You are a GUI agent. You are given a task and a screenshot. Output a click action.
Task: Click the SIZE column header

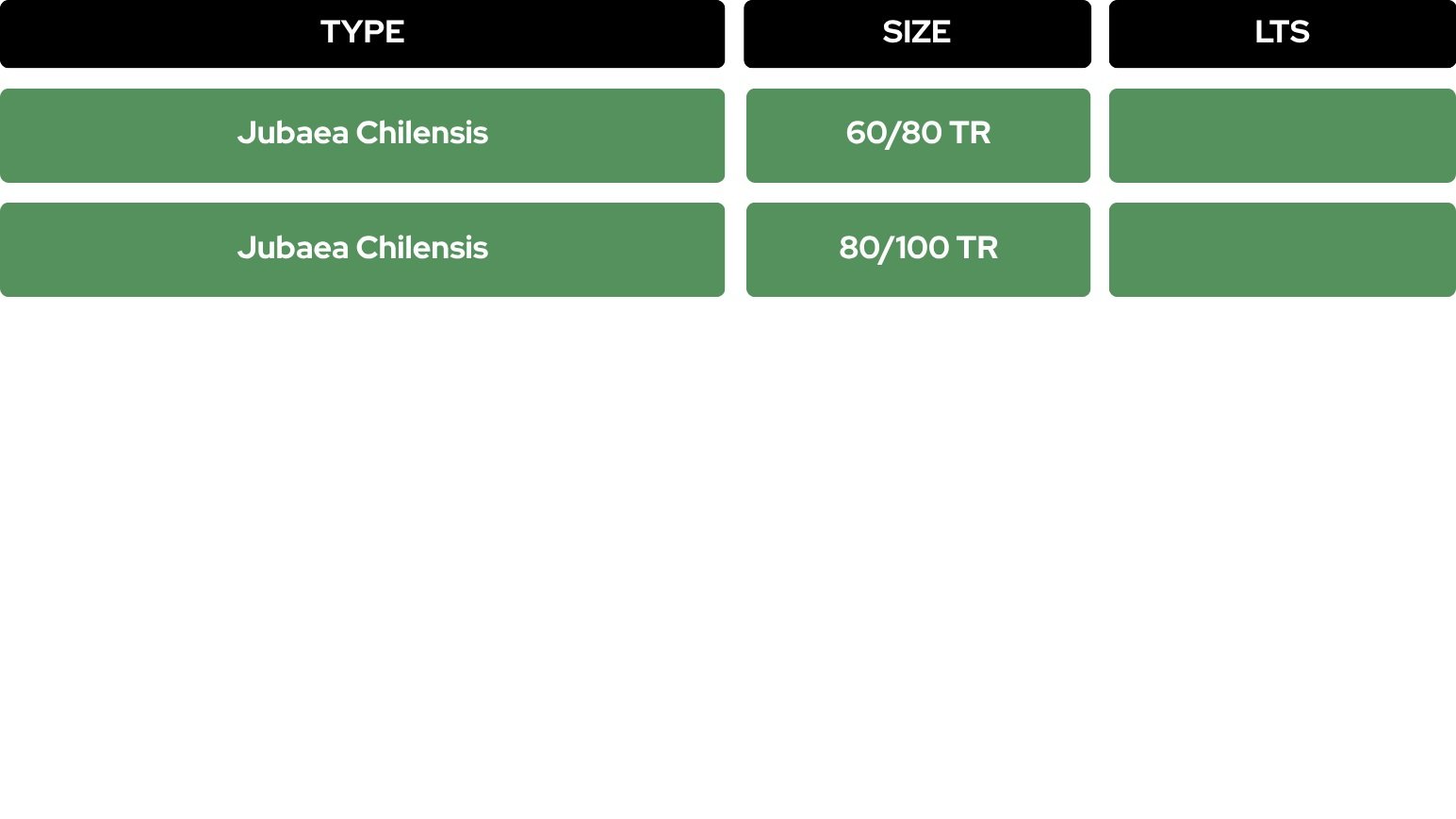pos(917,34)
